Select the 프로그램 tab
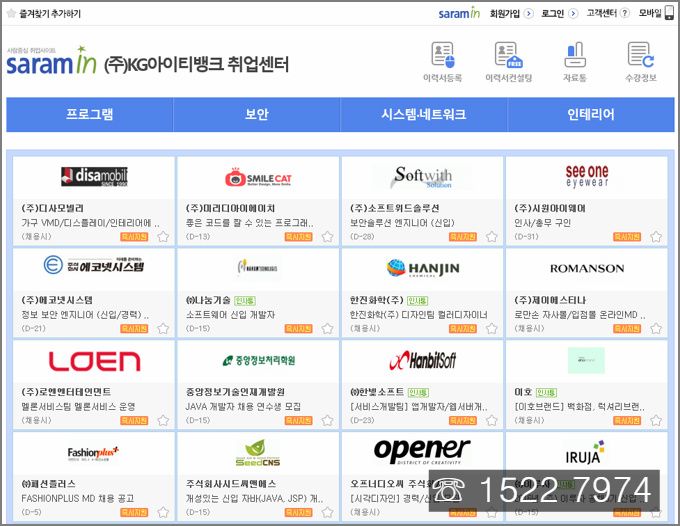Screen dimensions: 680x526 tap(90, 114)
